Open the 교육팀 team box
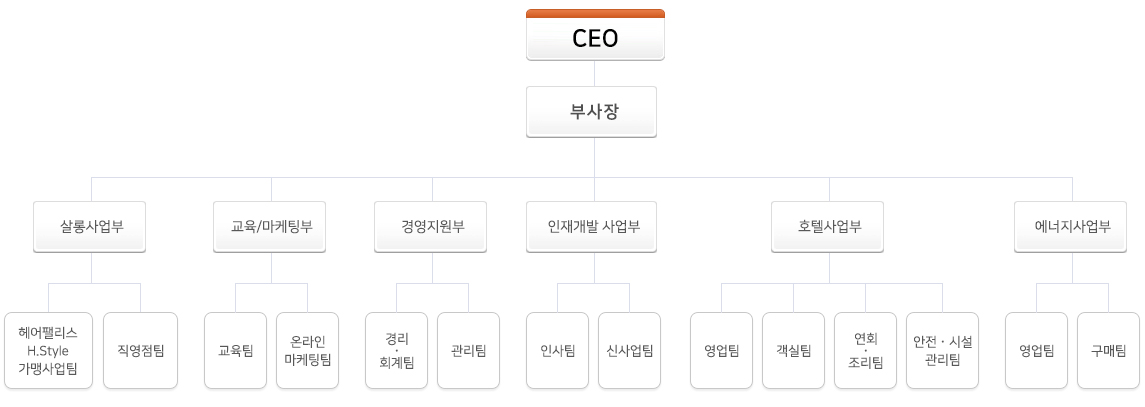This screenshot has height=407, width=1145. pos(235,351)
